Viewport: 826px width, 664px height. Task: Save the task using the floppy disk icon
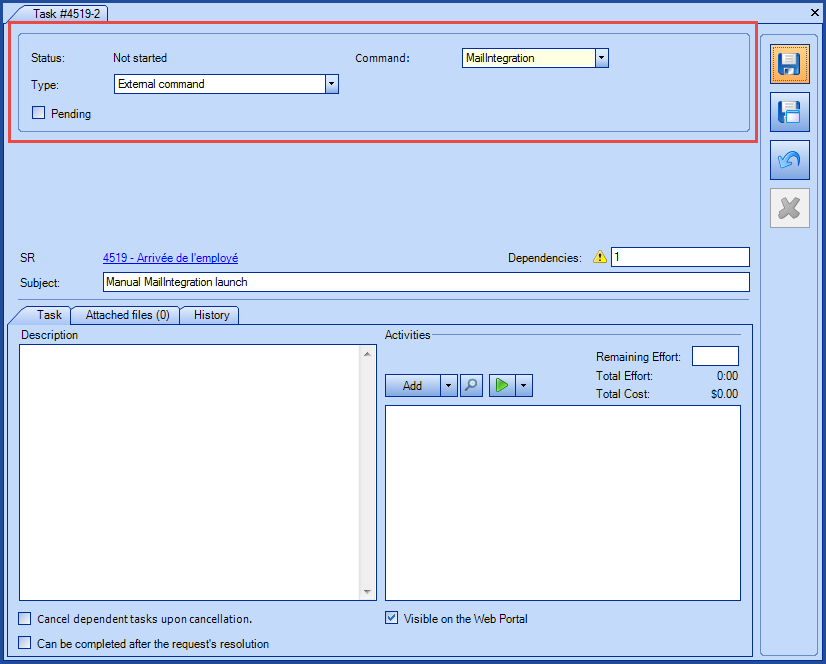789,63
